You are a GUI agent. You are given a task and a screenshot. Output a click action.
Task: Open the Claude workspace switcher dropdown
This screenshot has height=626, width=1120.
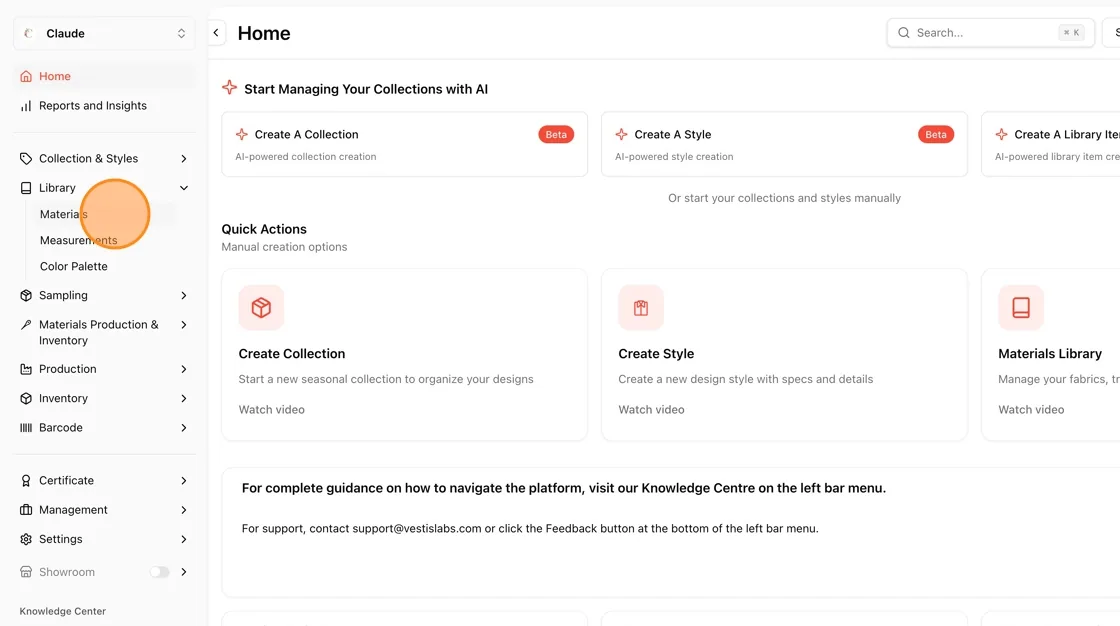(104, 34)
